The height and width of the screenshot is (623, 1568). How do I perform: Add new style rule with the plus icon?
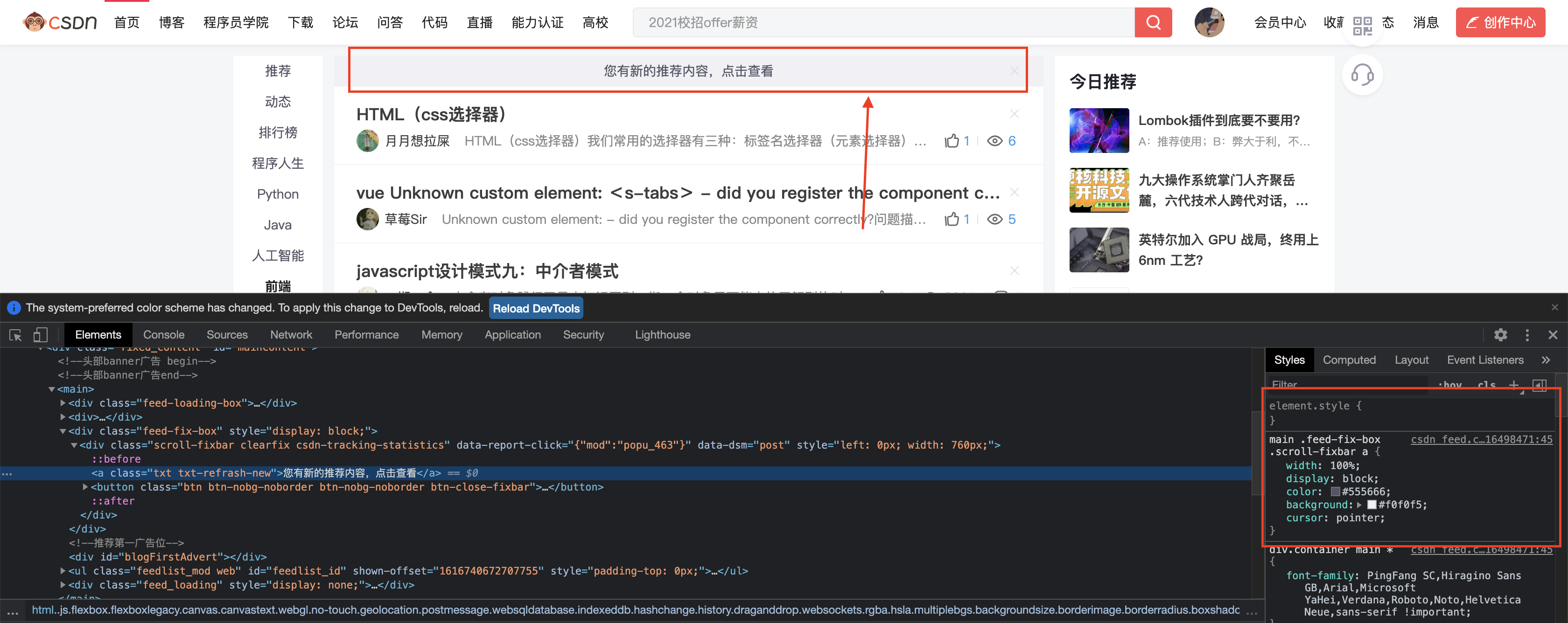(x=1515, y=385)
